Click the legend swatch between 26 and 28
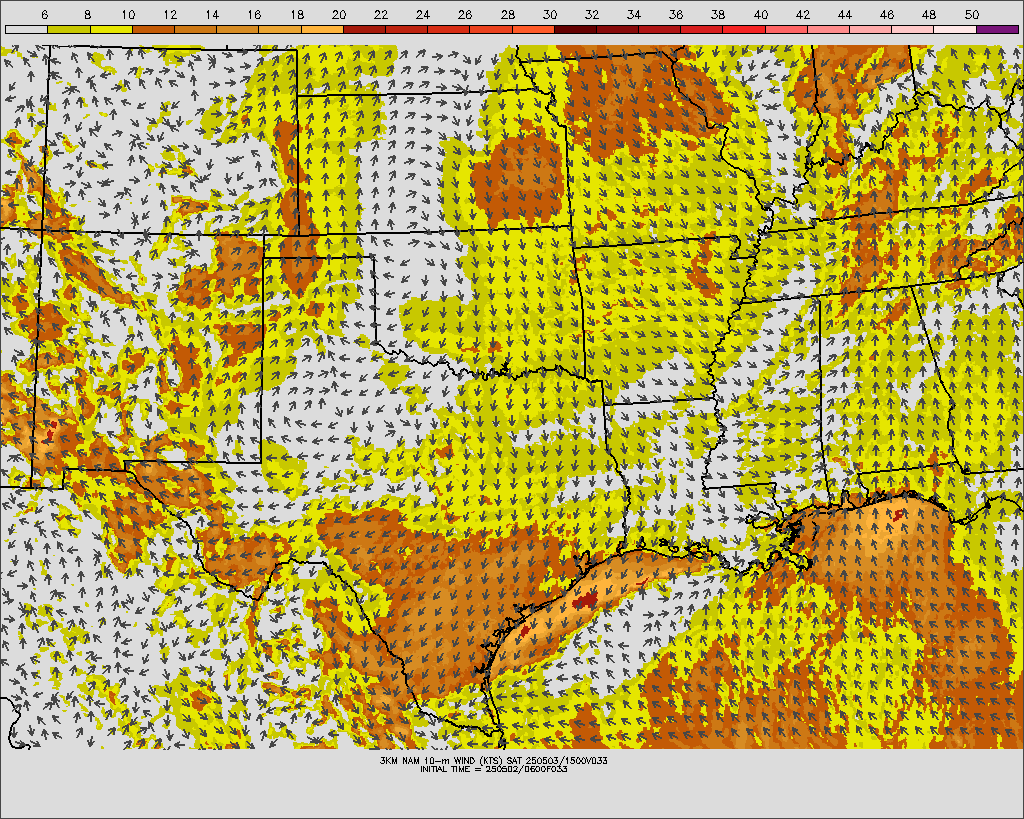Screen dimensions: 1024x819 pyautogui.click(x=491, y=29)
